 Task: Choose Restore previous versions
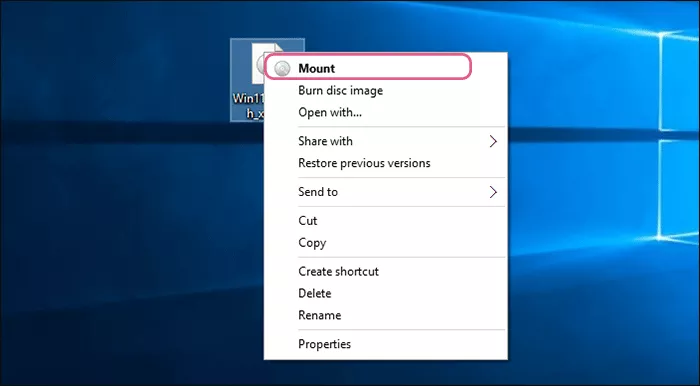point(386,163)
